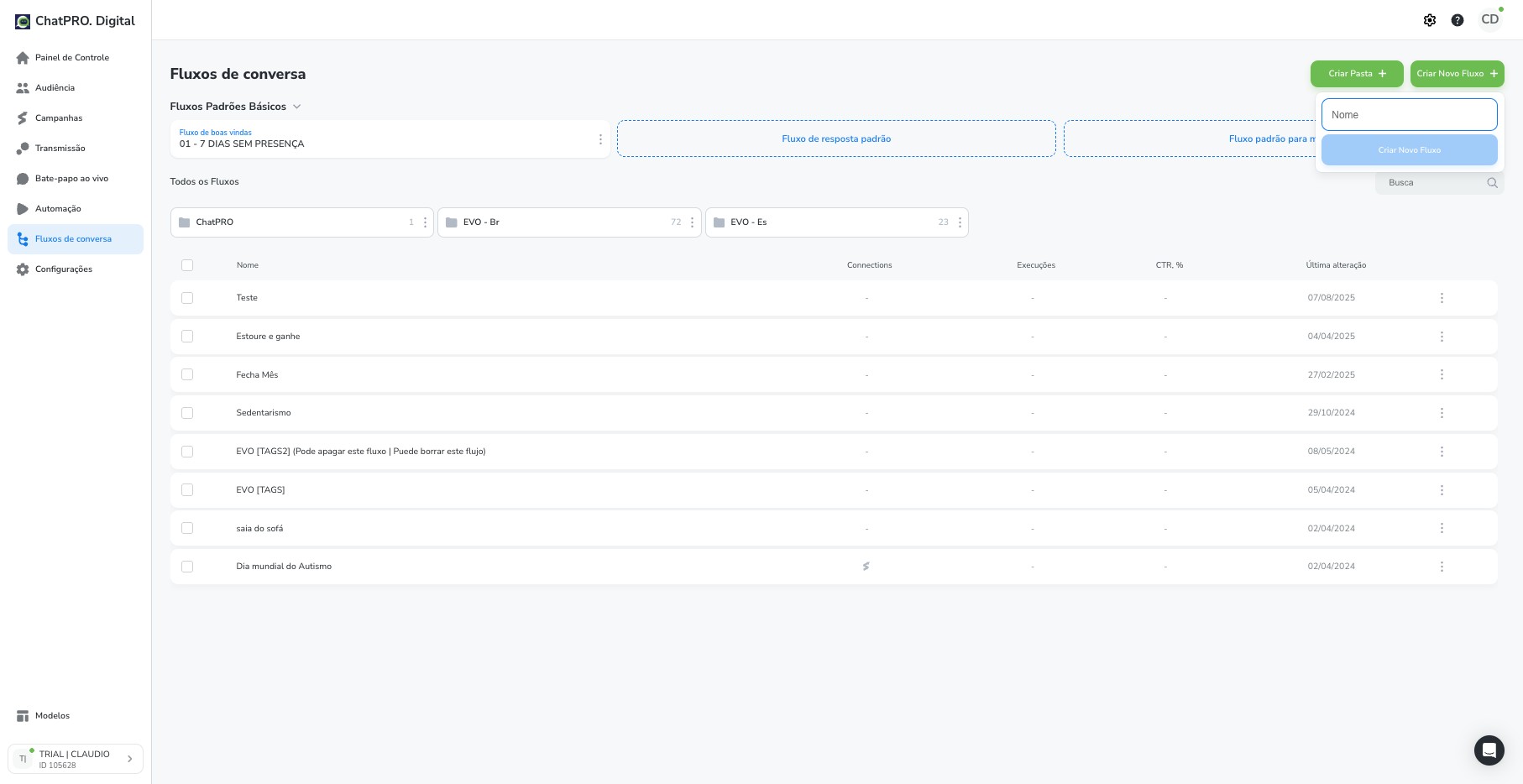This screenshot has height=784, width=1523.
Task: Open Transmissão in the sidebar
Action: click(x=76, y=149)
